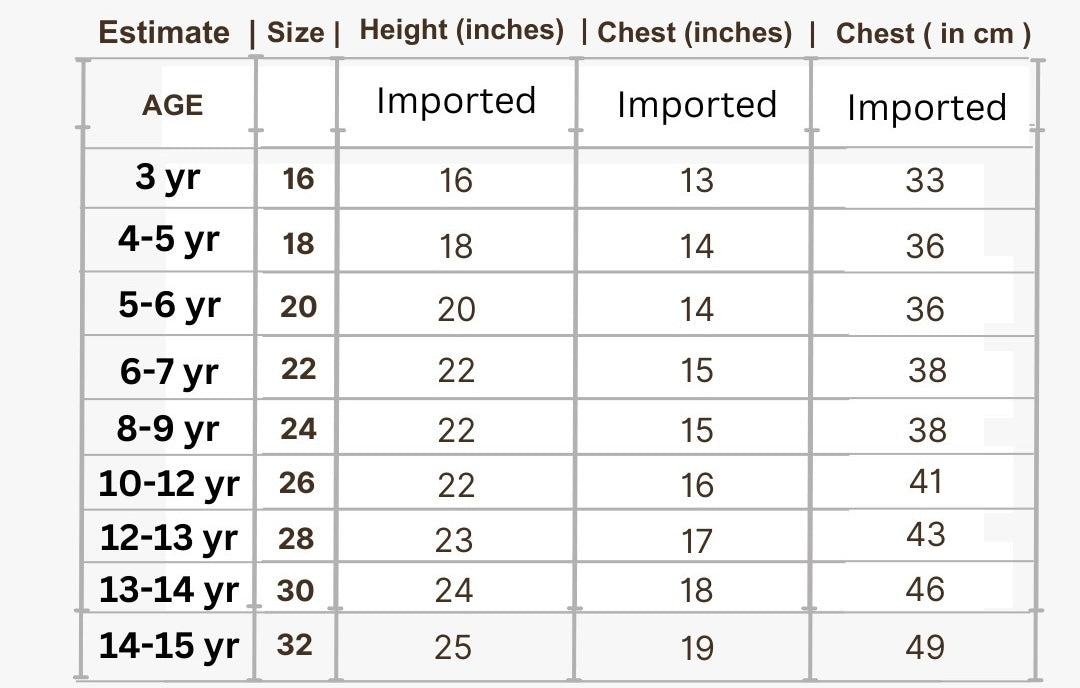The image size is (1080, 688).
Task: Select the chest value 49 cm cell
Action: (x=925, y=647)
